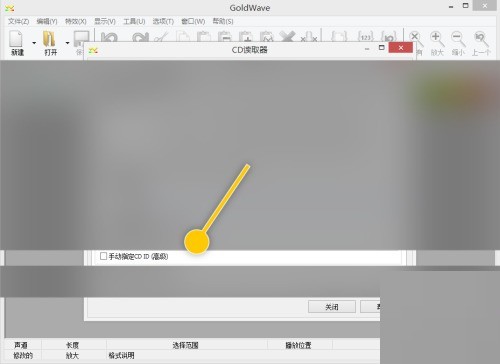Click the Delete X toolbar icon
Viewport: 500px width, 364px height.
(x=287, y=36)
